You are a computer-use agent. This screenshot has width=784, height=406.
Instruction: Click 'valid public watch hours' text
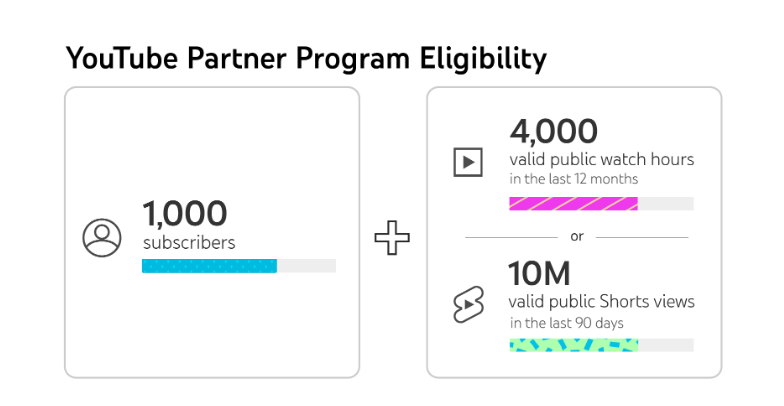coord(602,160)
